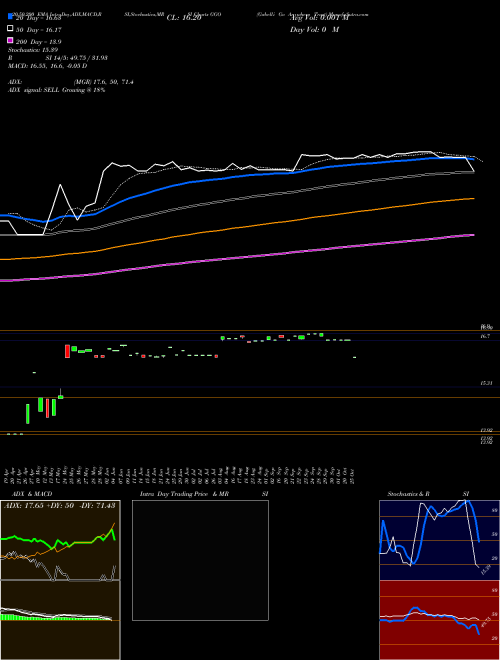Click the 'CL: 16.20' closing price label
Viewport: 500px width, 660px height.
[x=184, y=18]
